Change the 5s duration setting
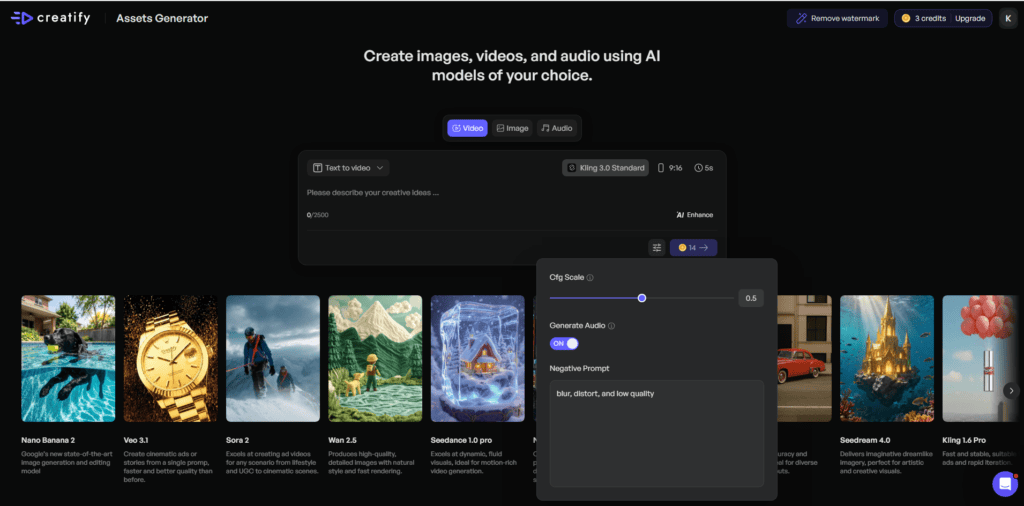This screenshot has height=506, width=1024. 703,168
